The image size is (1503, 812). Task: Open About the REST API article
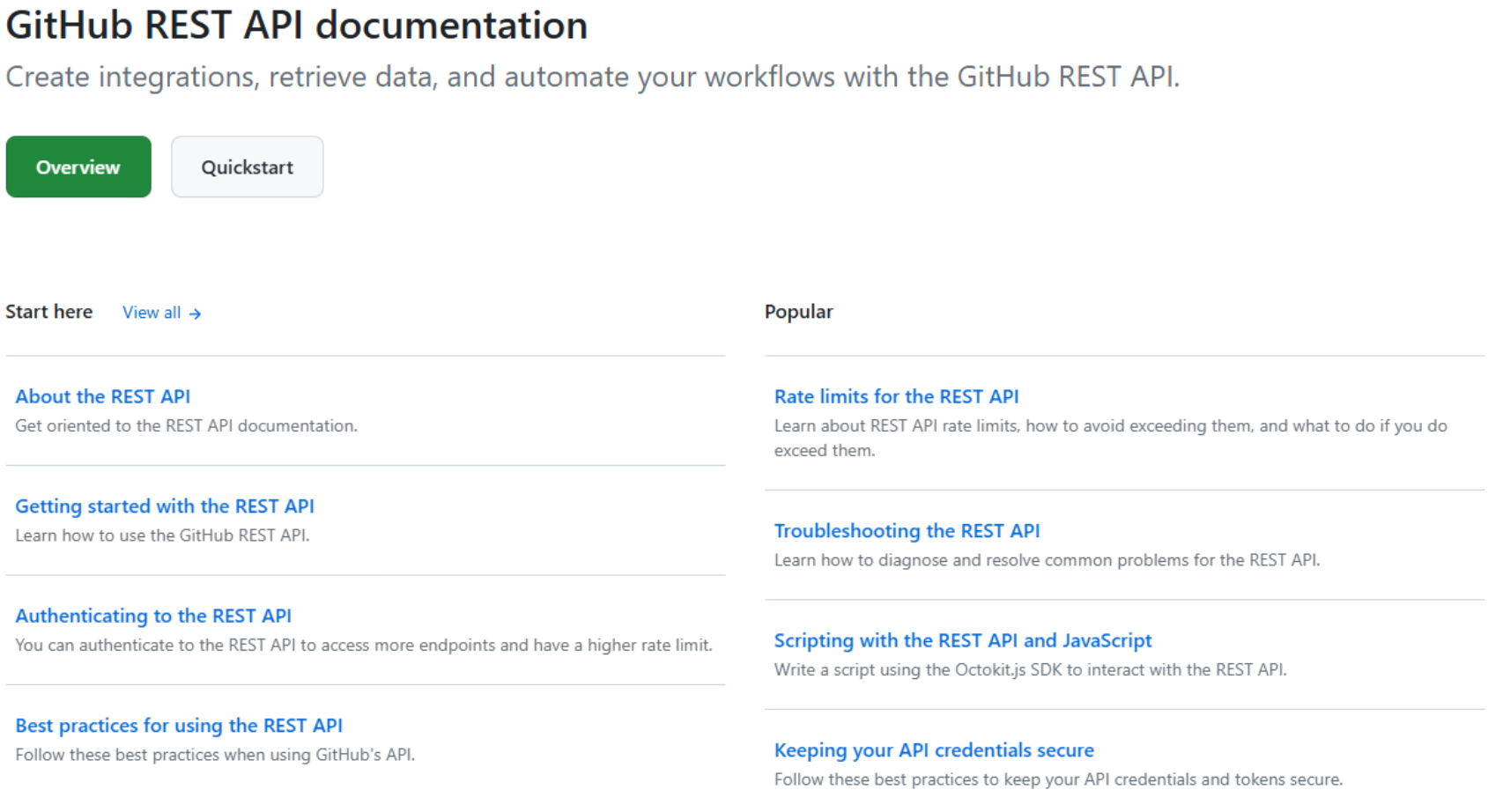click(x=103, y=396)
